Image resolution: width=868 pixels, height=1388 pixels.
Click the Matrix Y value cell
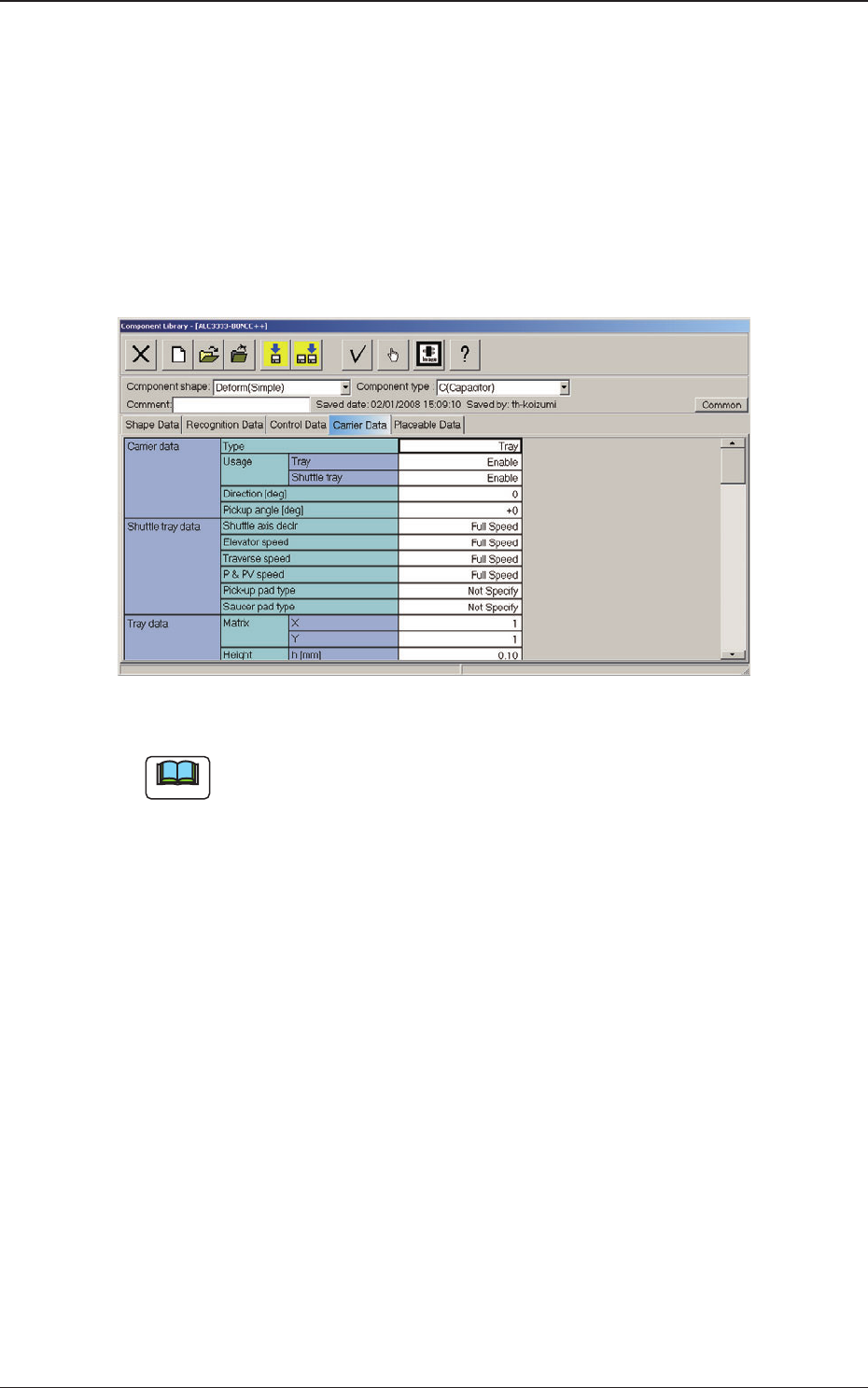click(460, 639)
